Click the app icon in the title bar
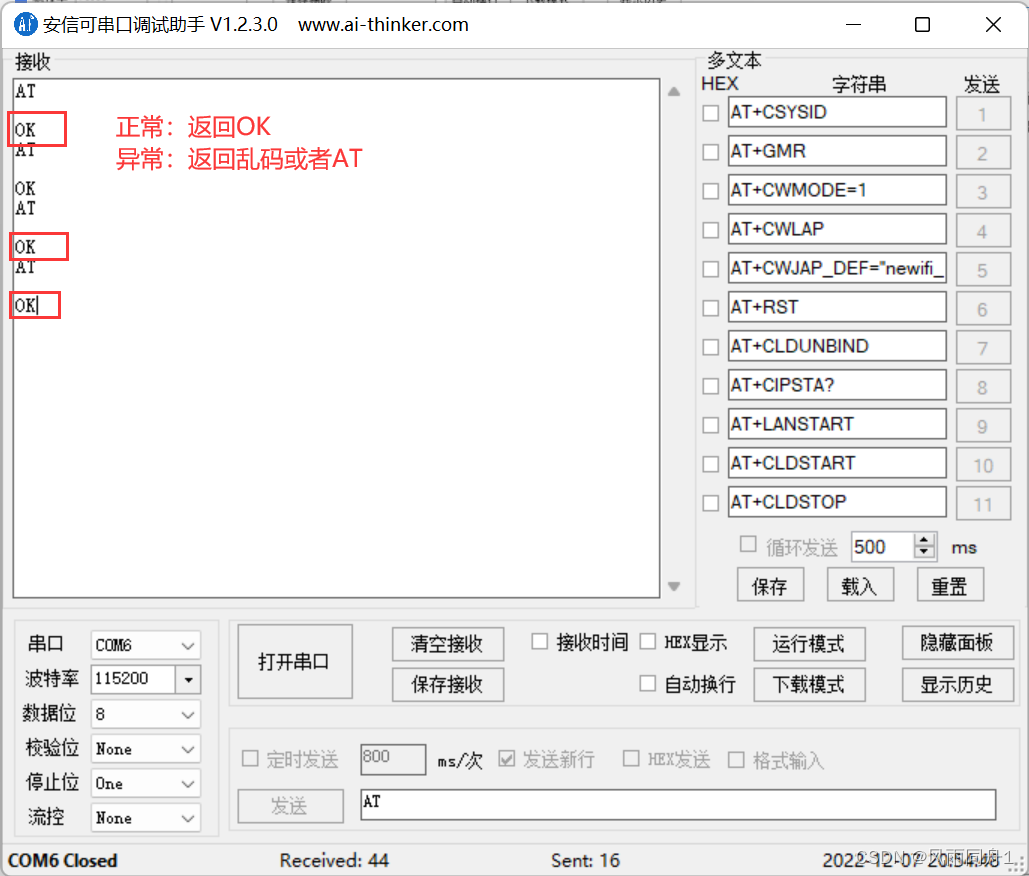 (24, 24)
